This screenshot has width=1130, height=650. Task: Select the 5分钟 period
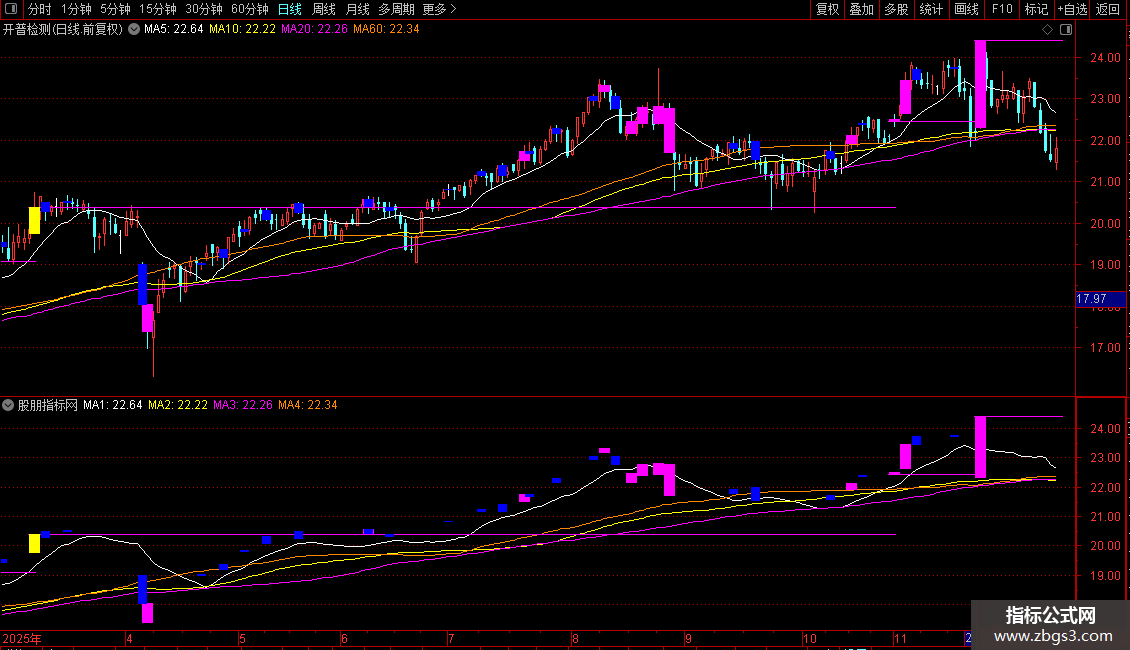pyautogui.click(x=115, y=9)
